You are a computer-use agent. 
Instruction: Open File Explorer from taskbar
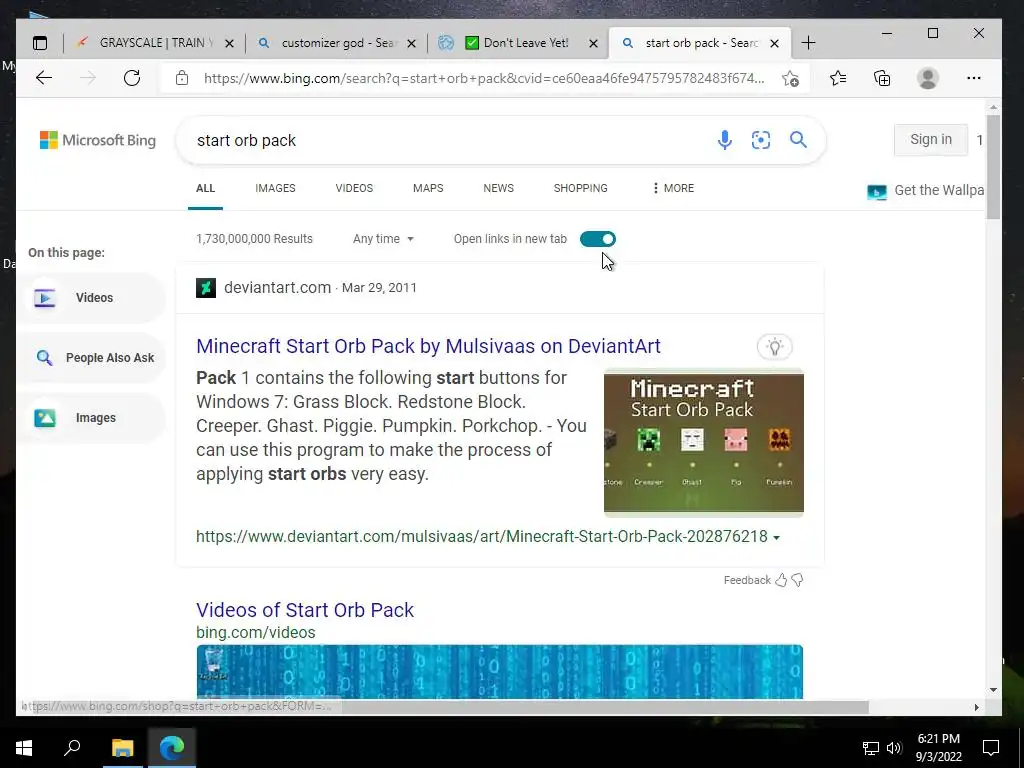(122, 748)
